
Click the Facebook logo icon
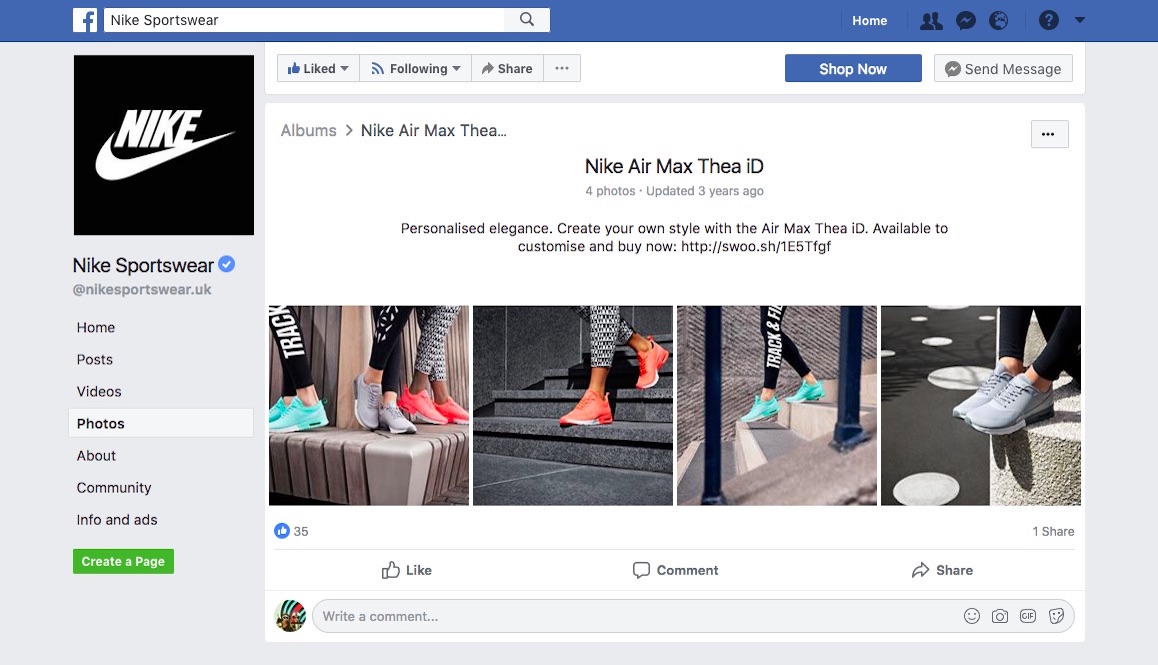tap(85, 20)
